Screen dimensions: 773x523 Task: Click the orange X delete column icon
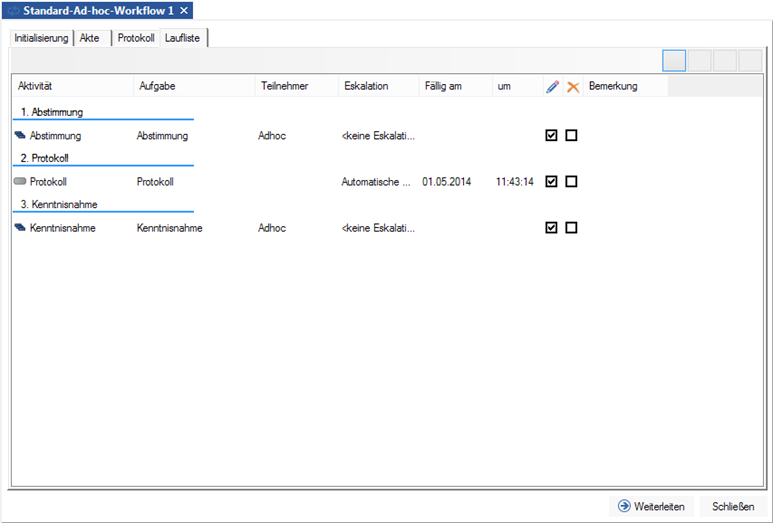point(572,87)
